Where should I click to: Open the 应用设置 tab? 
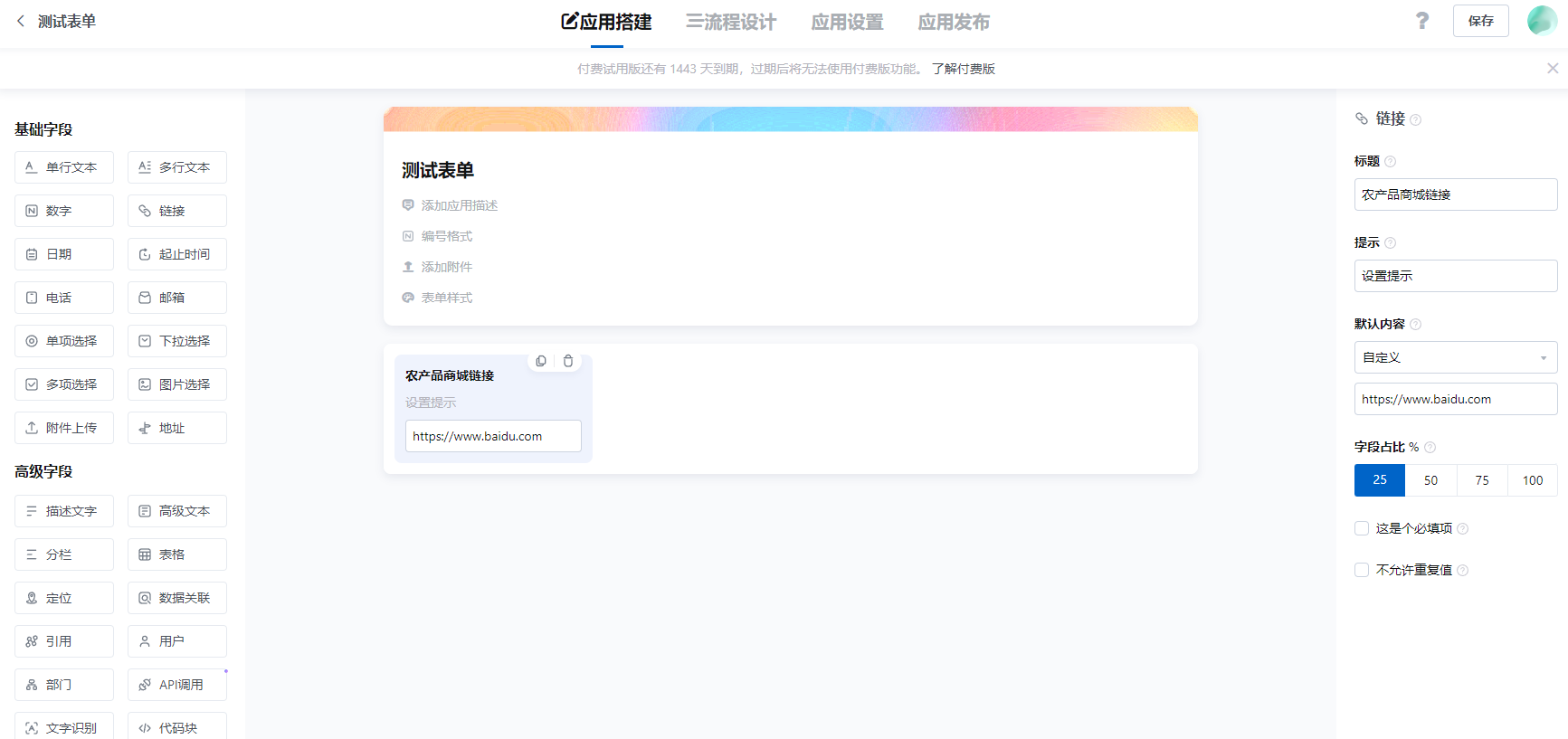(847, 22)
